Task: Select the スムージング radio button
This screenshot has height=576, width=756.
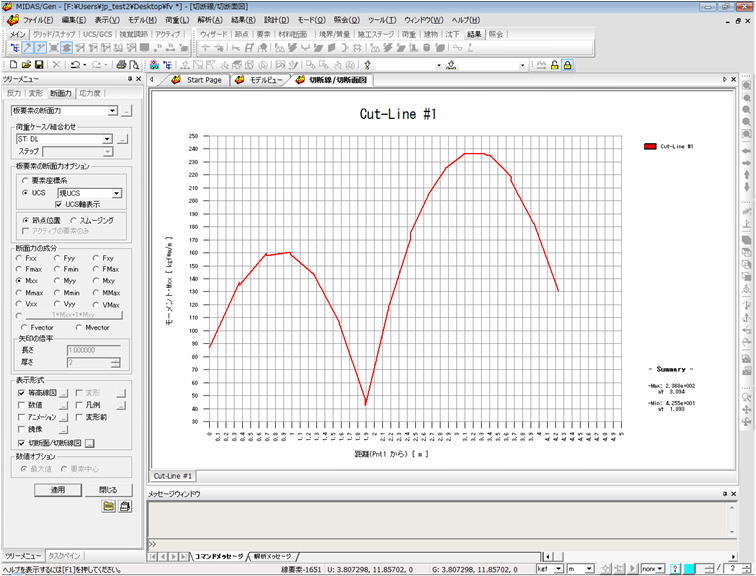Action: [x=74, y=220]
